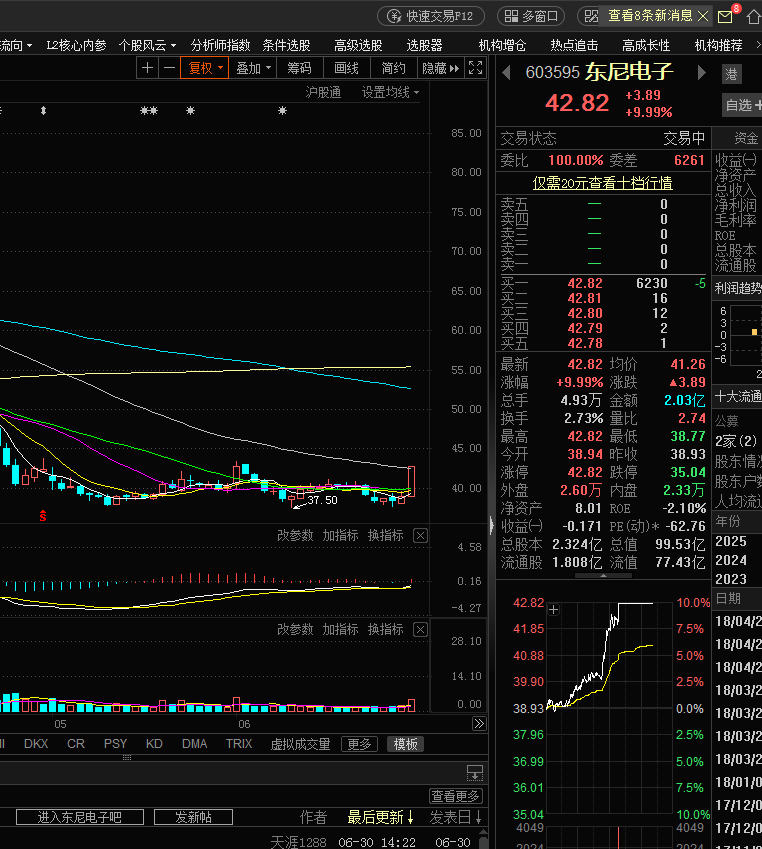Click the 模板 template button
Image resolution: width=762 pixels, height=849 pixels.
[405, 744]
